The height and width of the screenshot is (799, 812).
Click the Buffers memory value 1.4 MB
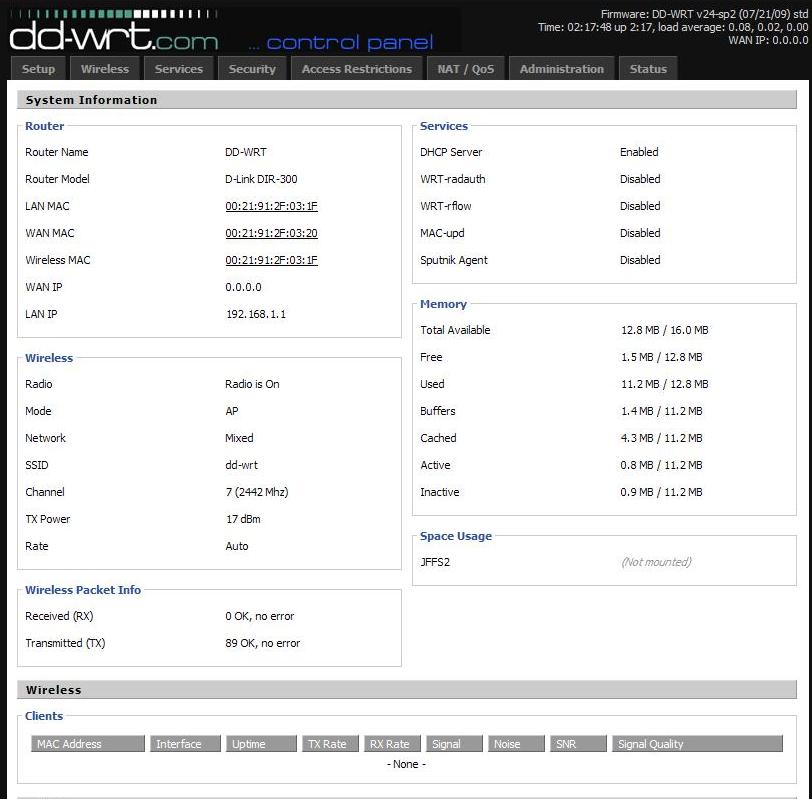tap(661, 411)
